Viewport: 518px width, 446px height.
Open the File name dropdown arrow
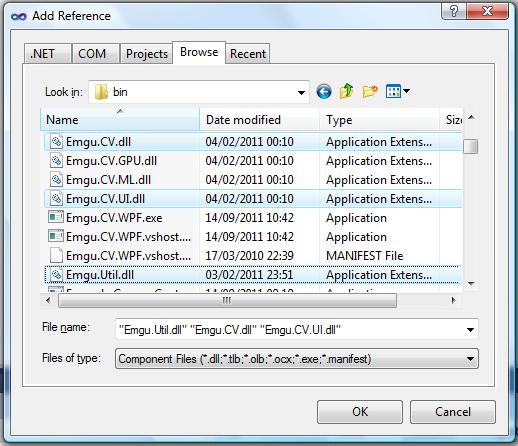click(470, 330)
